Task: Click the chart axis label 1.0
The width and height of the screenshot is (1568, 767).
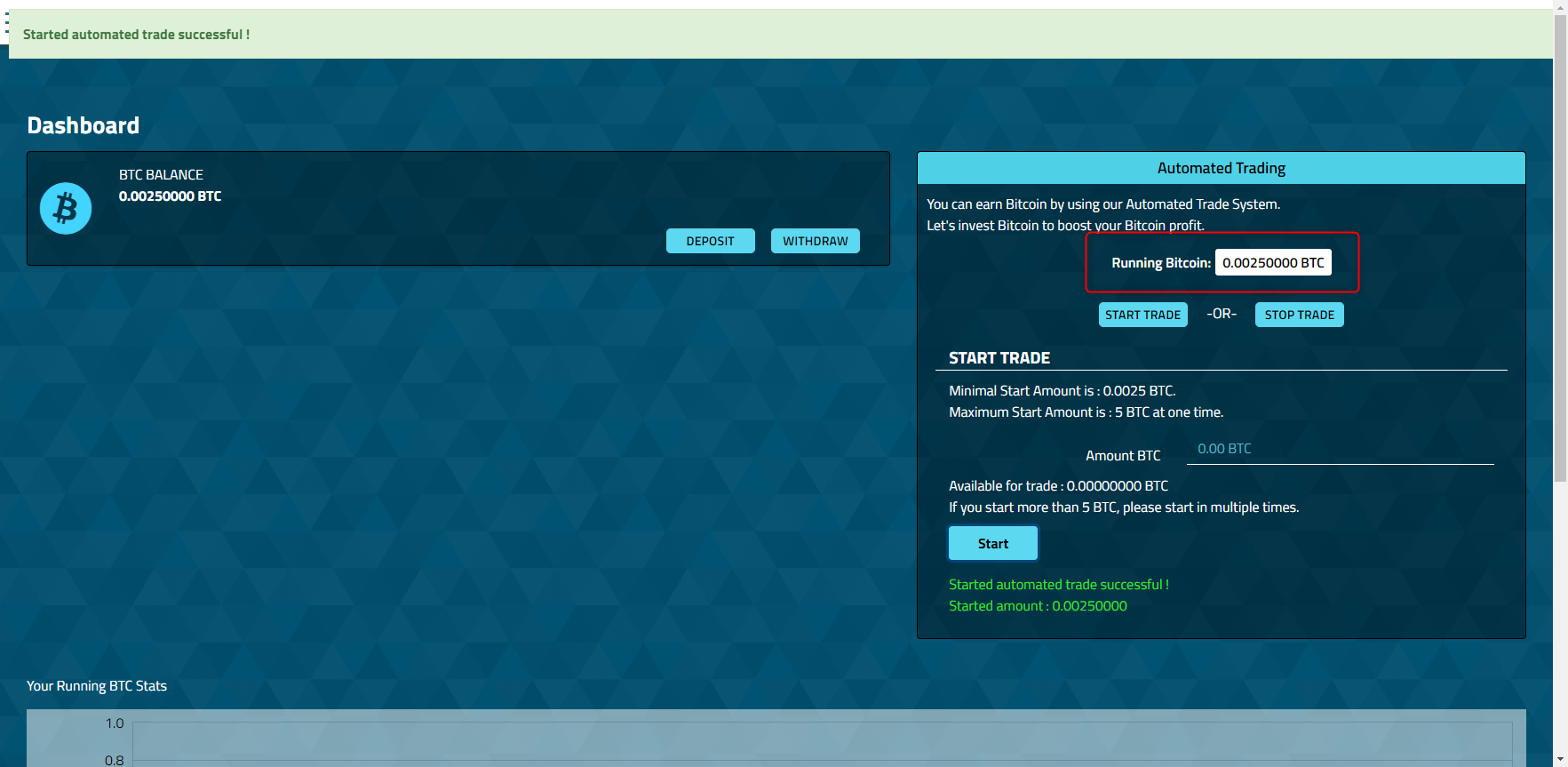Action: coord(115,723)
